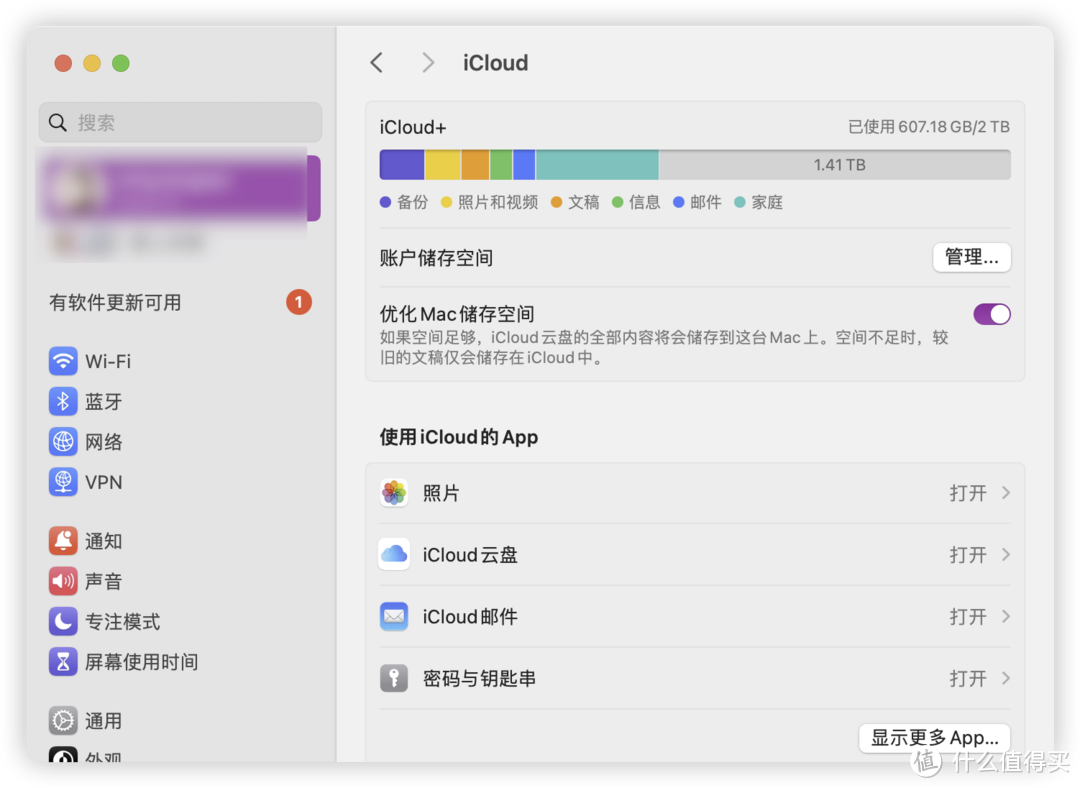This screenshot has height=788, width=1080.
Task: Click the globe icon for 网络 settings
Action: [63, 441]
